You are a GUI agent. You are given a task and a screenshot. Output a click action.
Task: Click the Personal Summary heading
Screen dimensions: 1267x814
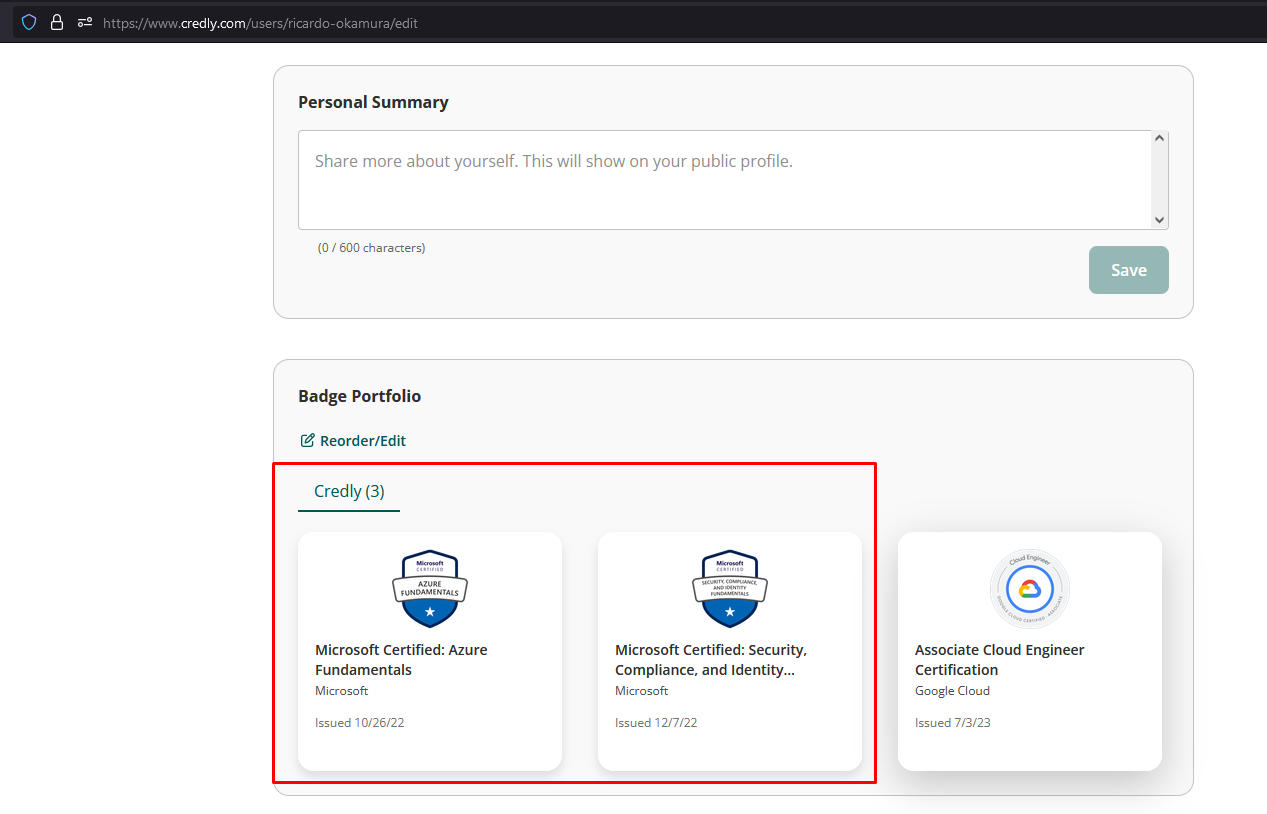[373, 102]
